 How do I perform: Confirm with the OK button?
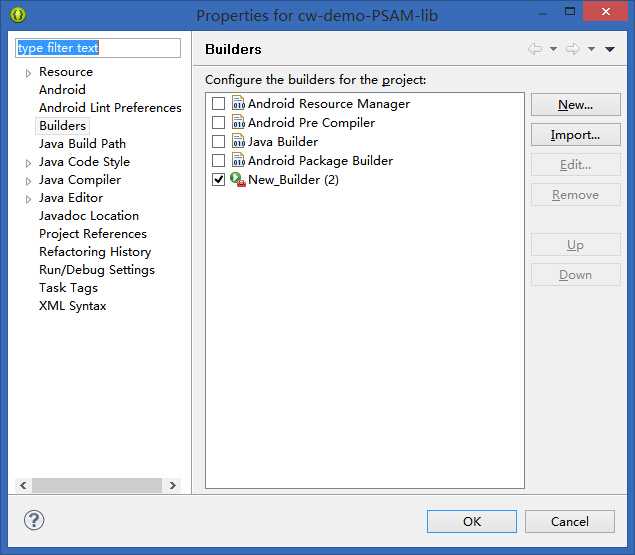pyautogui.click(x=472, y=521)
